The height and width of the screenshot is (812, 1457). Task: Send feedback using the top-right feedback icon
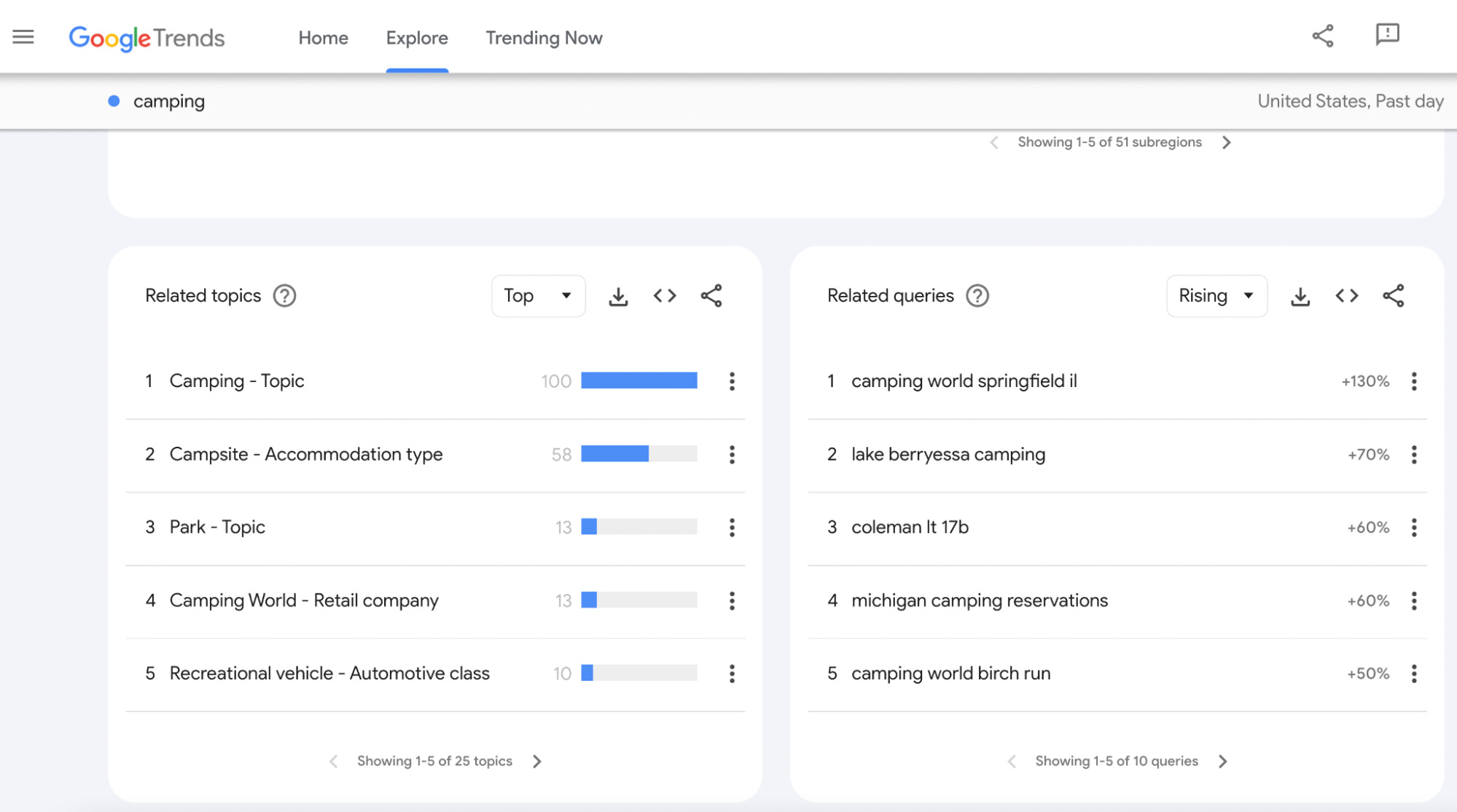1386,35
